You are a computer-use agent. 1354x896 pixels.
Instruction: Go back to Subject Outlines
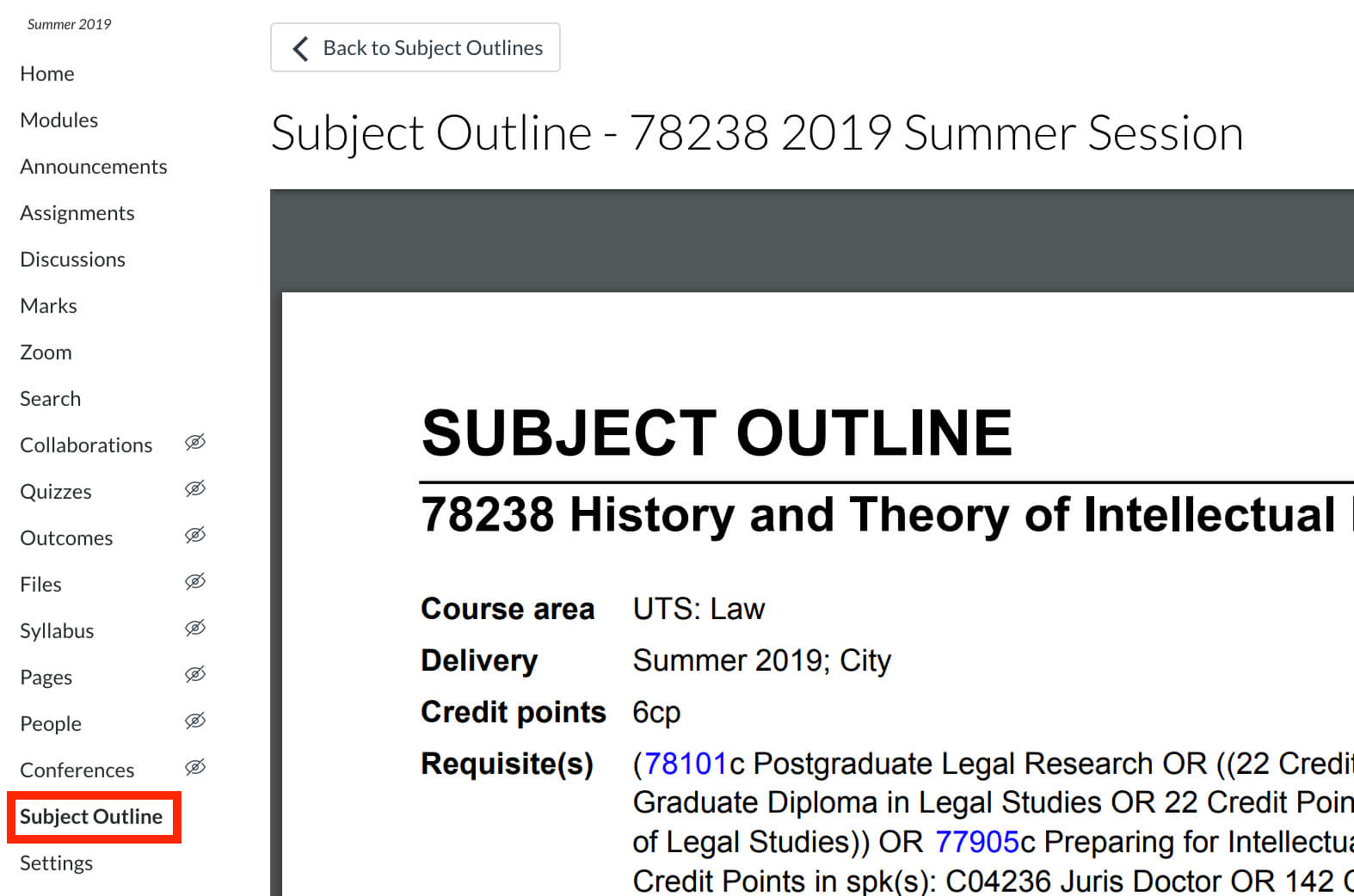[415, 48]
